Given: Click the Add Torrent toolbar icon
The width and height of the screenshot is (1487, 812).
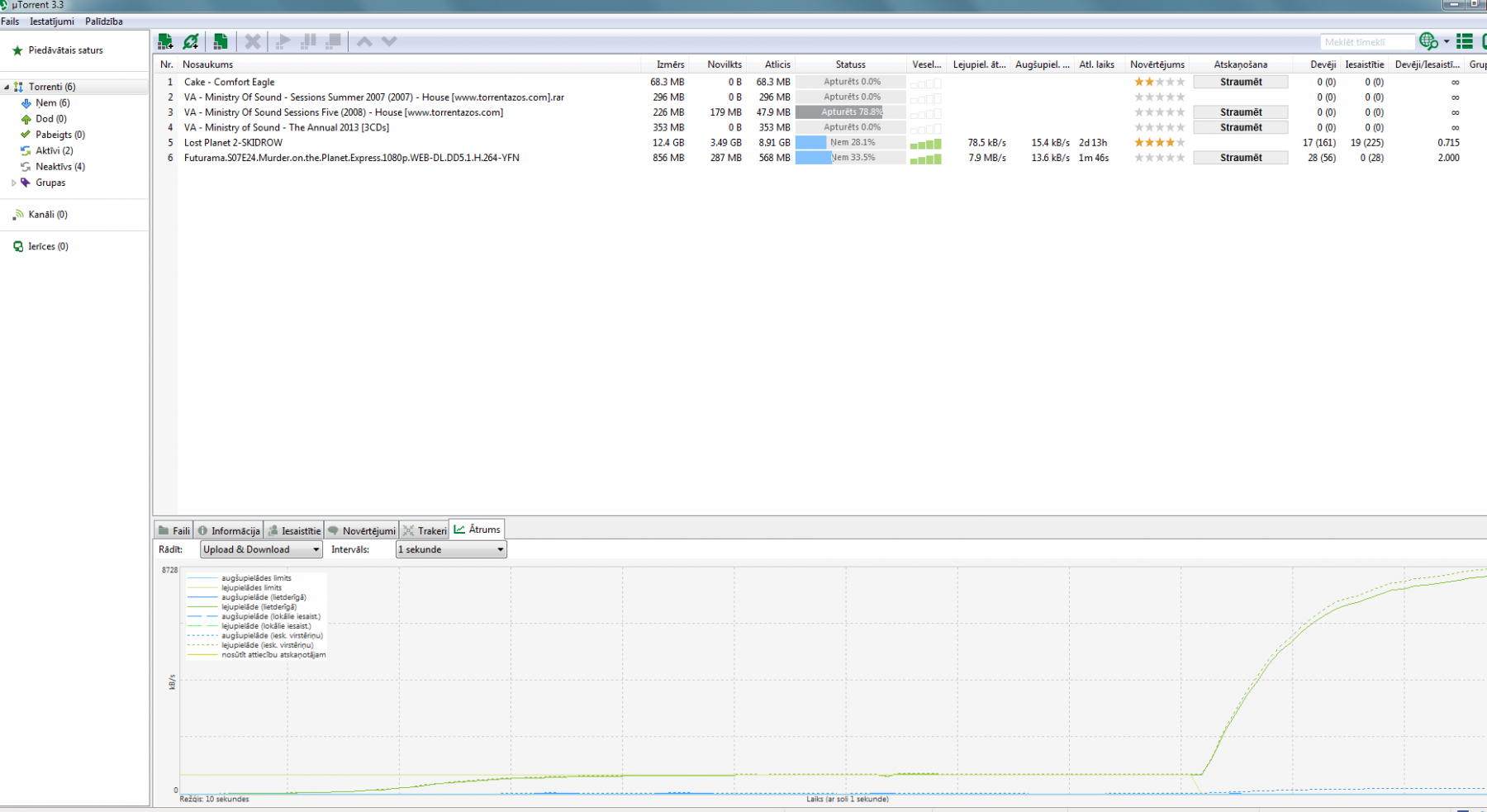Looking at the screenshot, I should coord(165,41).
